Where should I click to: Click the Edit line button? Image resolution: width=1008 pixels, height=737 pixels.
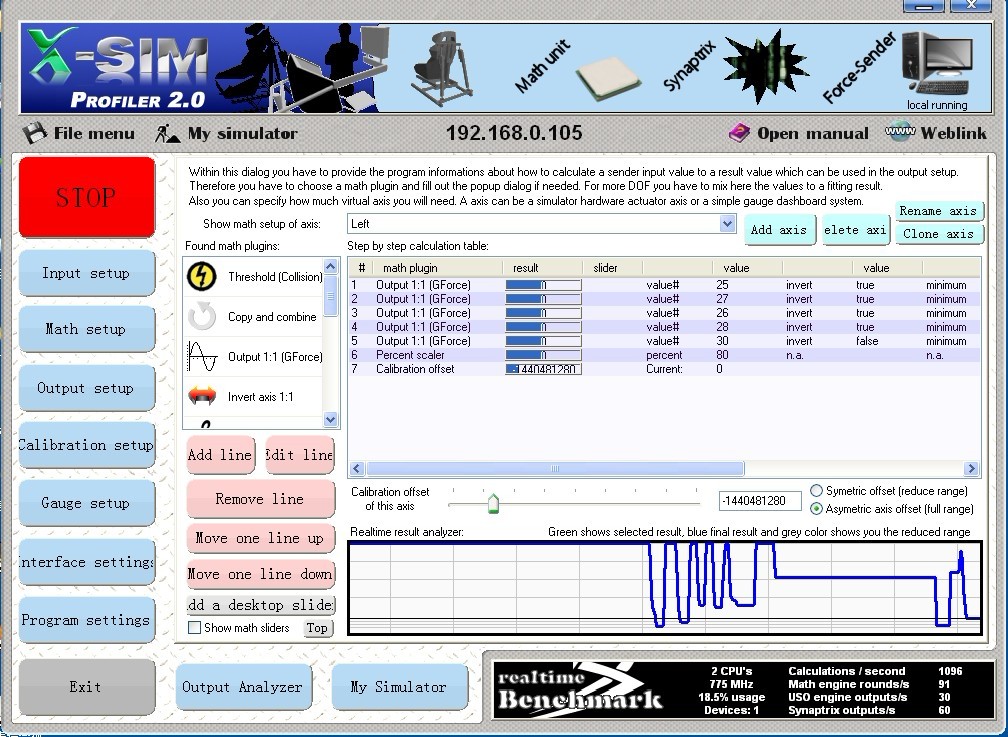click(300, 455)
